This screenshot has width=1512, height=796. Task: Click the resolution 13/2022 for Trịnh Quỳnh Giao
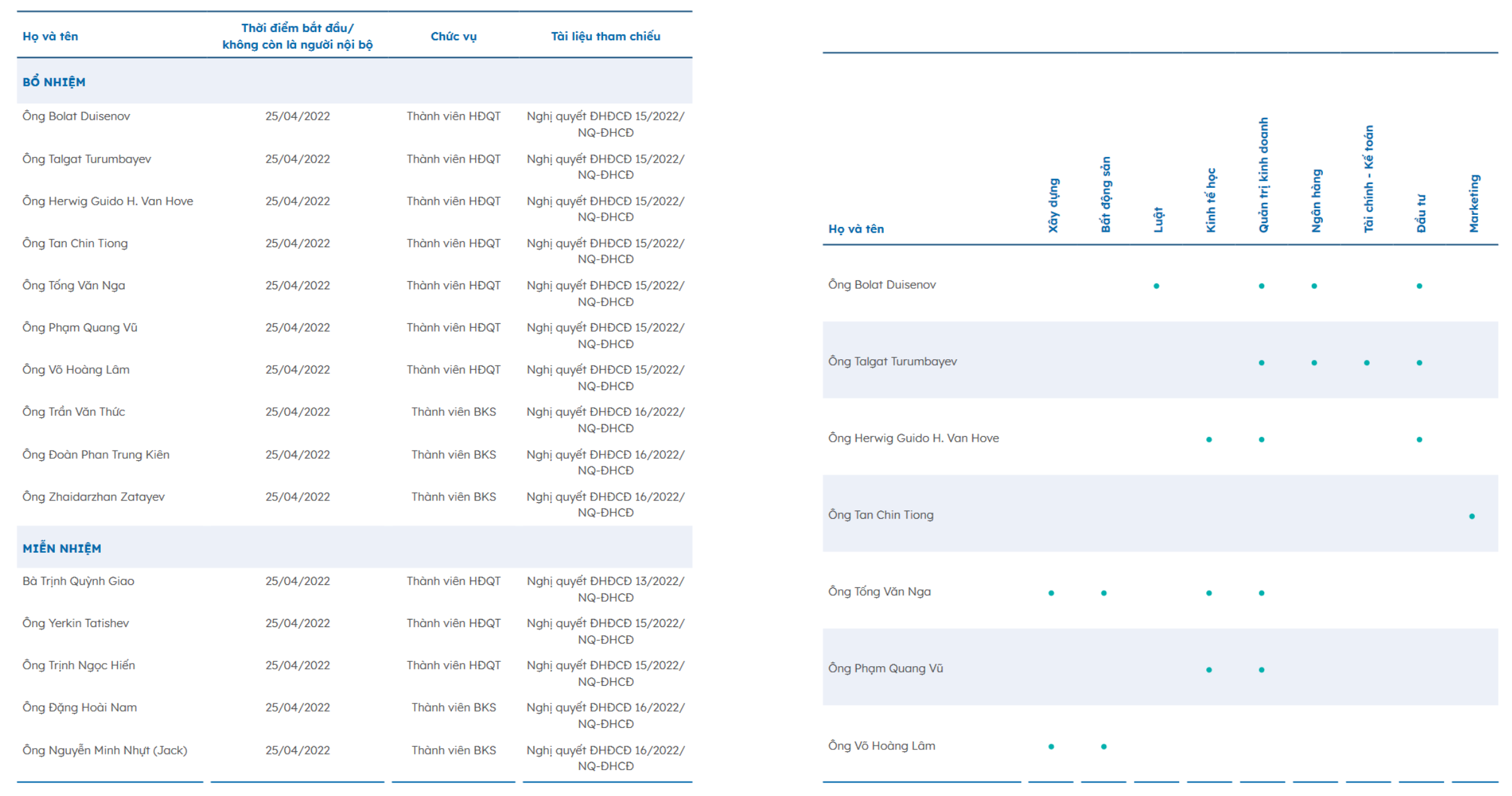(x=606, y=589)
